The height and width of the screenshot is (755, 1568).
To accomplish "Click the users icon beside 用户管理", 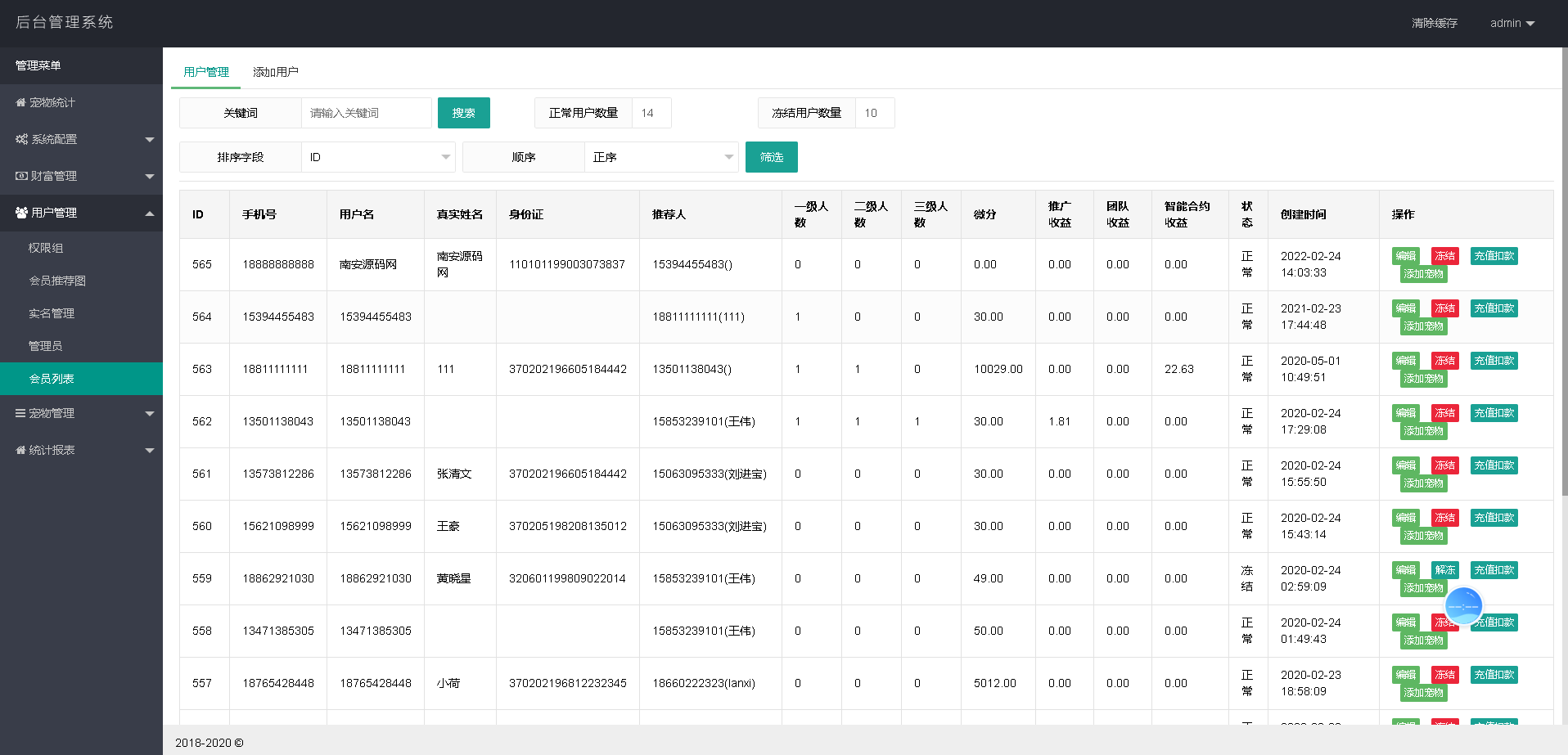I will click(x=21, y=213).
